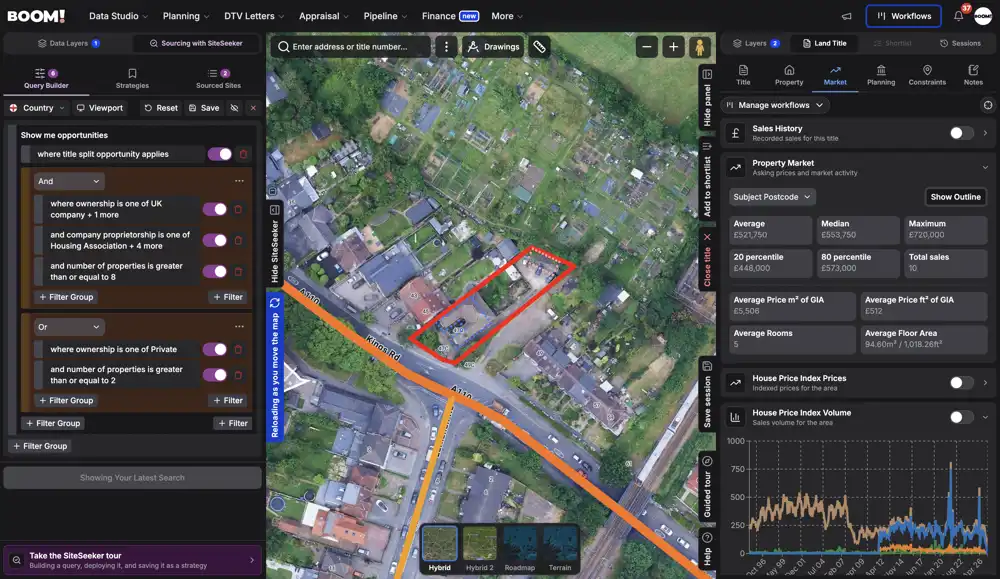1000x579 pixels.
Task: Open the Subject Postcode dropdown
Action: pos(772,197)
